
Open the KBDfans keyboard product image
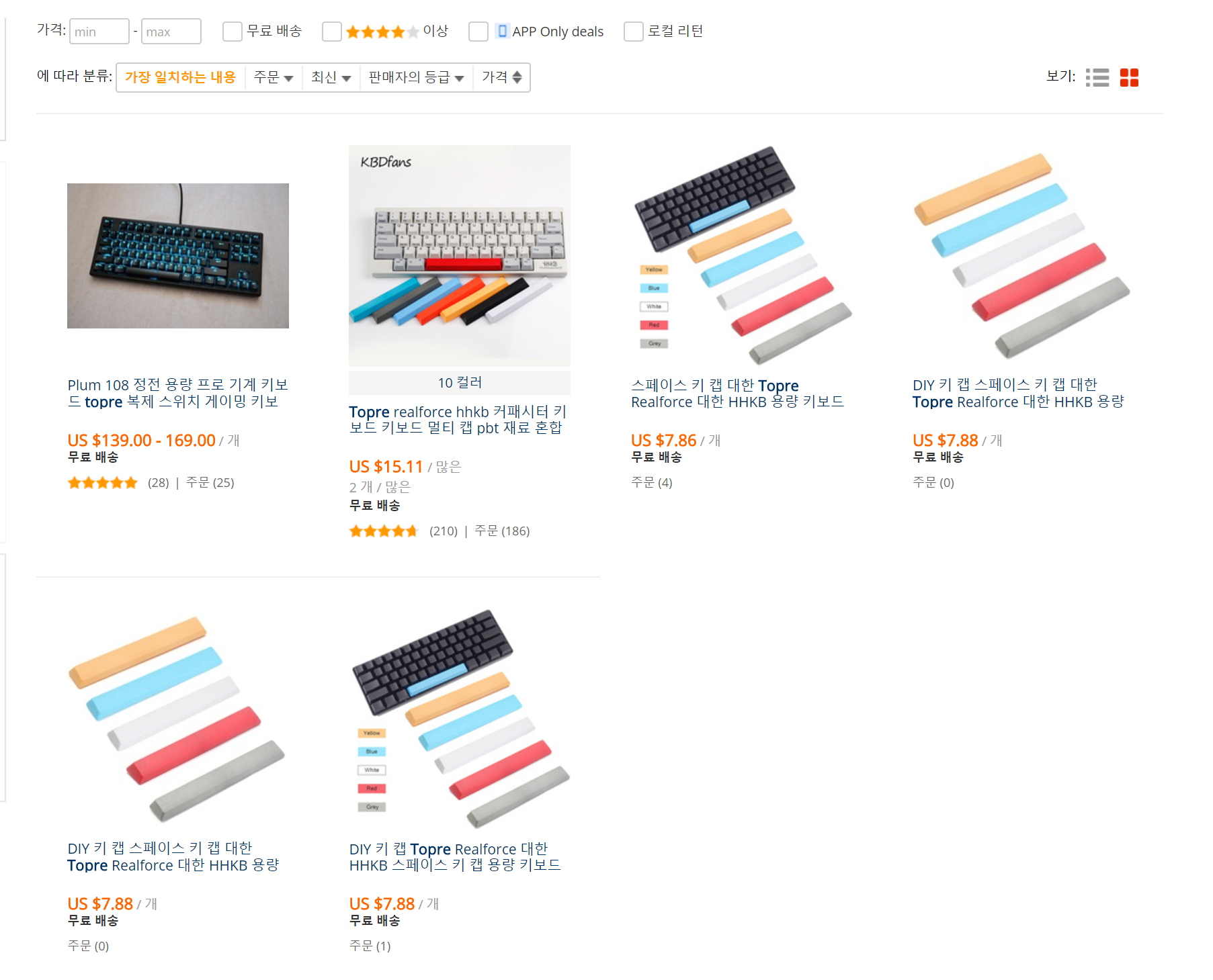[x=460, y=256]
